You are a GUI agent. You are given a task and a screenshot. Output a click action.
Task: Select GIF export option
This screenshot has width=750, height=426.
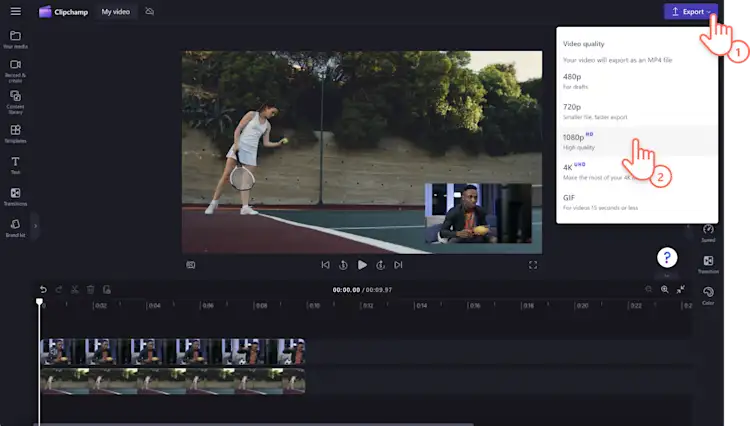point(637,202)
